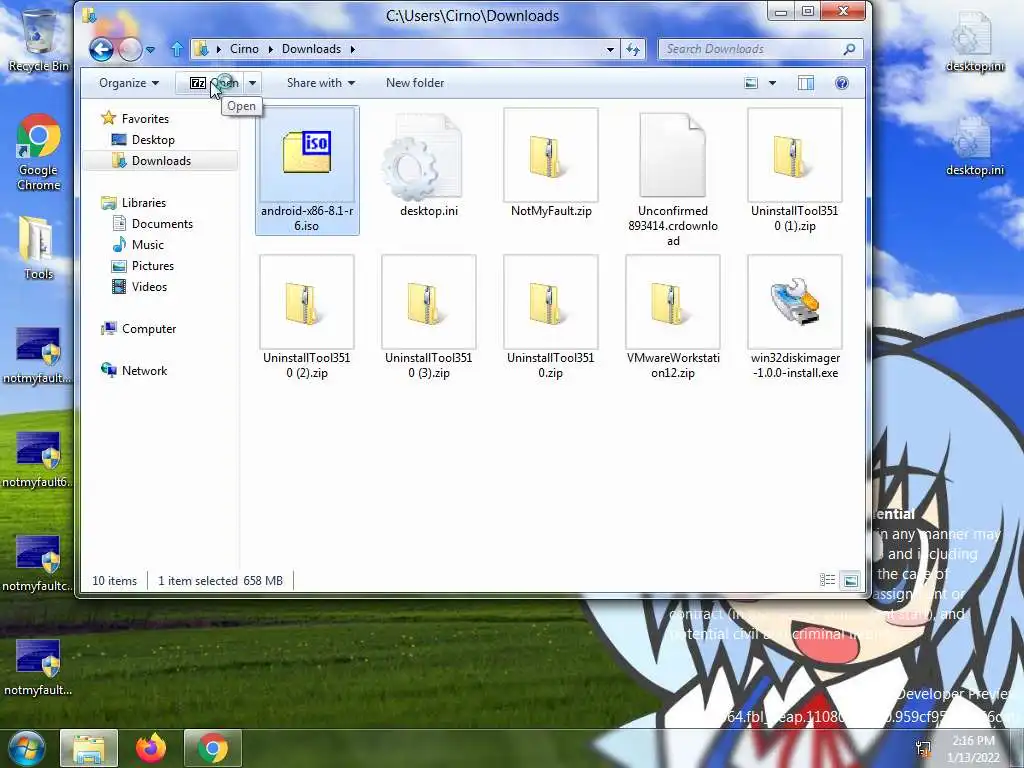The height and width of the screenshot is (768, 1024).
Task: Click the Search Downloads field
Action: pos(760,49)
